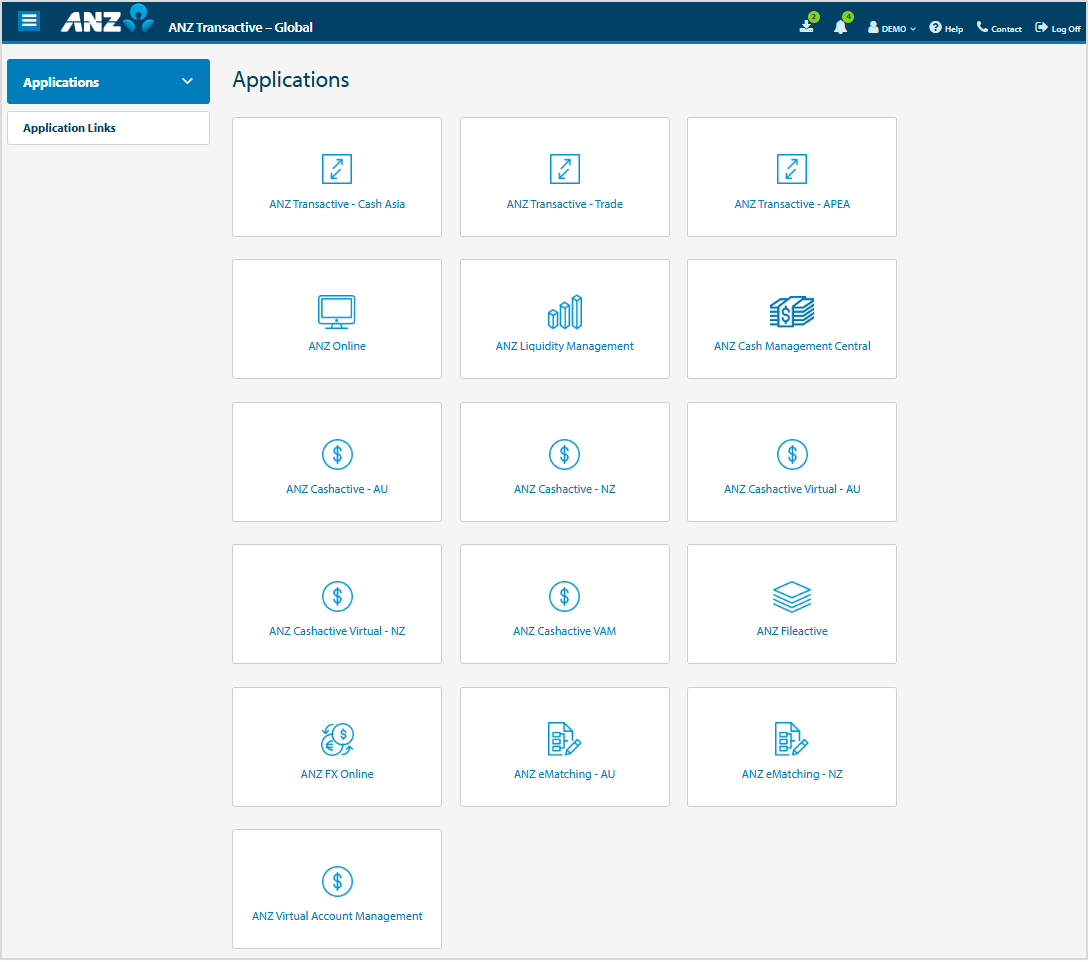
Task: Click the ANZ Transactive - Trade icon
Action: point(565,169)
